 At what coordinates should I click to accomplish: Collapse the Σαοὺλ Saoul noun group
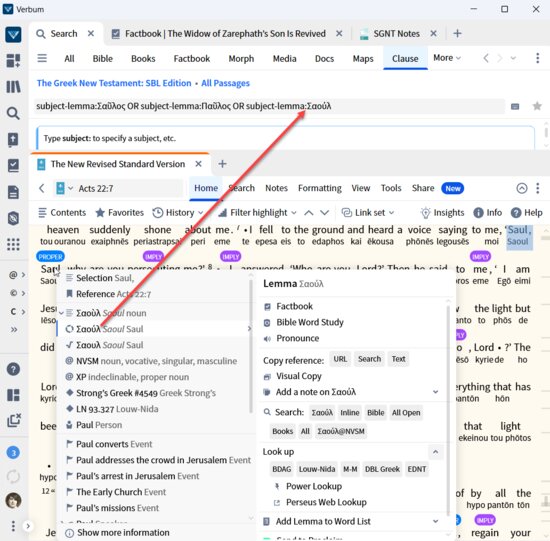pos(61,313)
